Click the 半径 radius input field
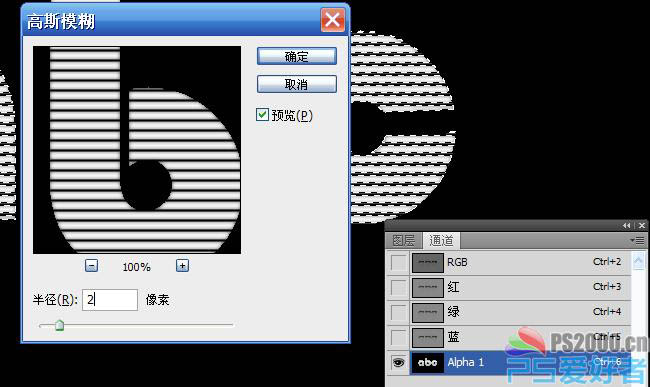This screenshot has height=387, width=650. pyautogui.click(x=110, y=300)
